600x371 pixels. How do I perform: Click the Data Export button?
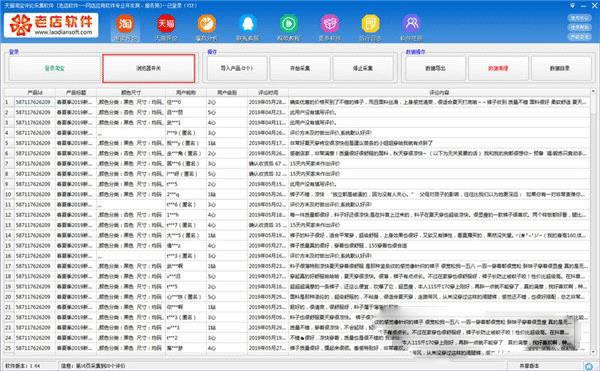click(435, 68)
